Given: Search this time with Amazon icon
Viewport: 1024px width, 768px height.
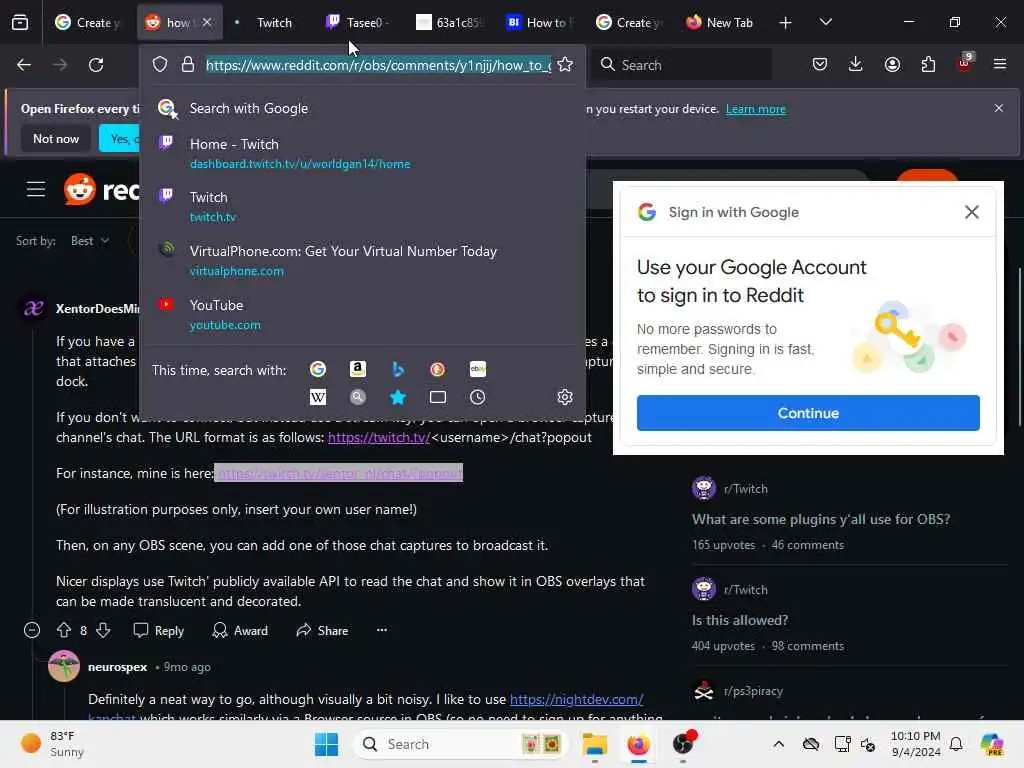Looking at the screenshot, I should [357, 370].
